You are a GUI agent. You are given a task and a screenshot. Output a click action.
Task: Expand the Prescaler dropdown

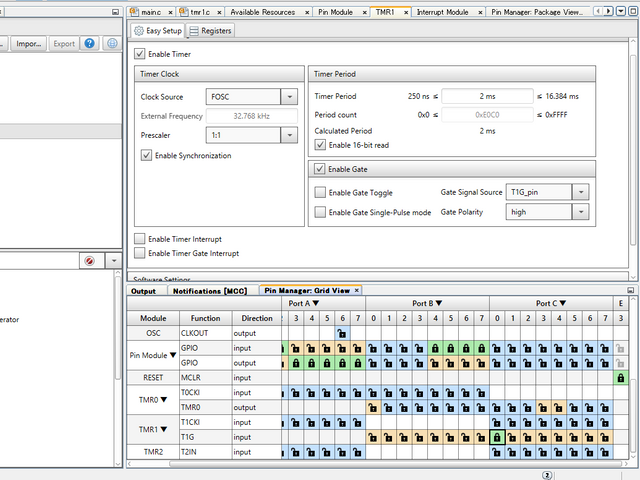pyautogui.click(x=289, y=135)
